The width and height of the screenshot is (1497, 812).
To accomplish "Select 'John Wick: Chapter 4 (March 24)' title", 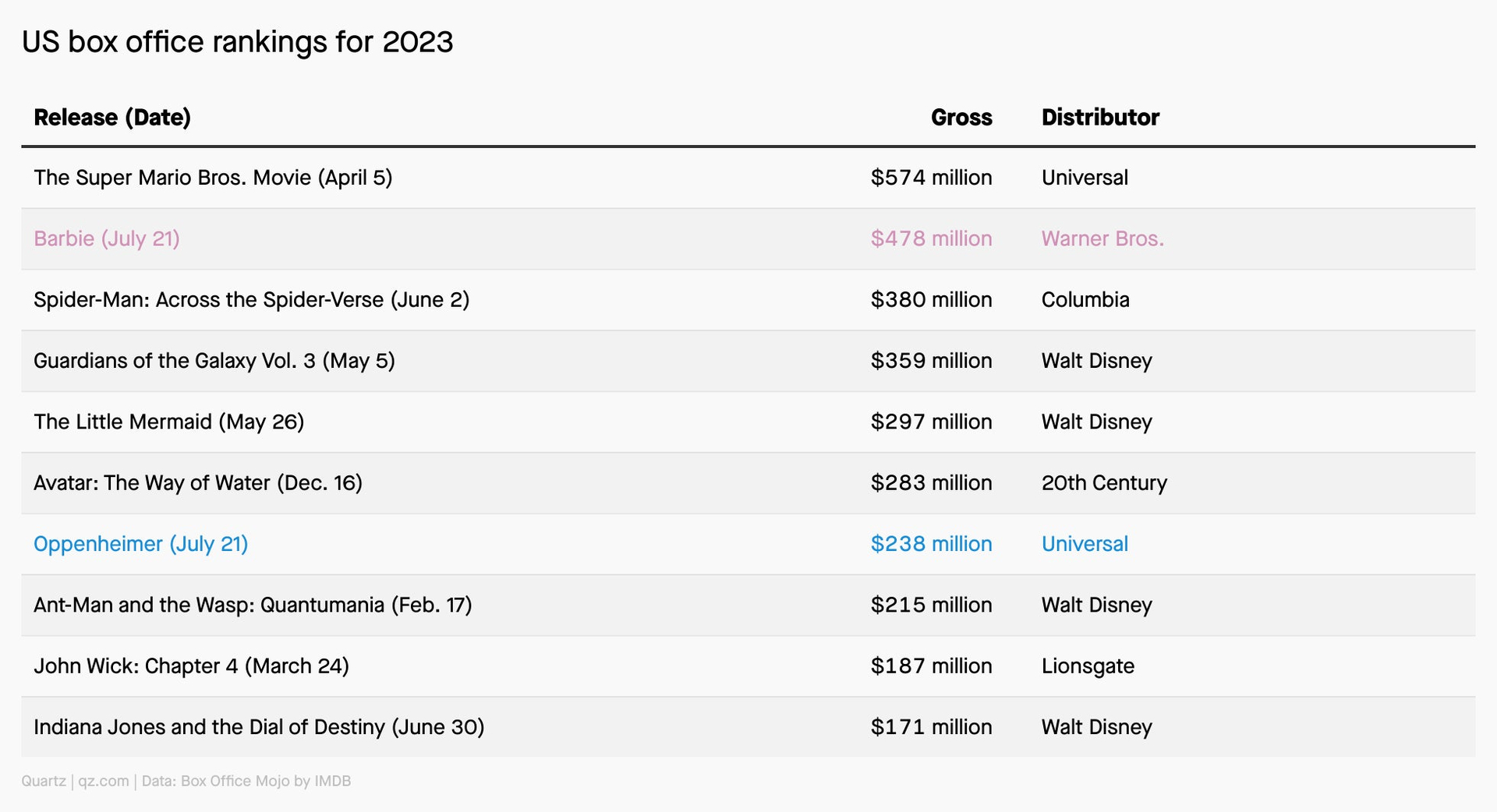I will [x=191, y=666].
